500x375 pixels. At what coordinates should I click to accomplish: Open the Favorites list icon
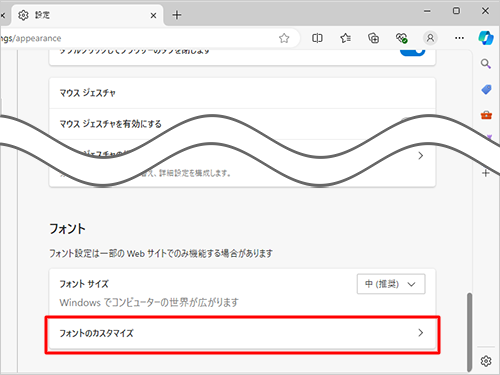tap(345, 38)
